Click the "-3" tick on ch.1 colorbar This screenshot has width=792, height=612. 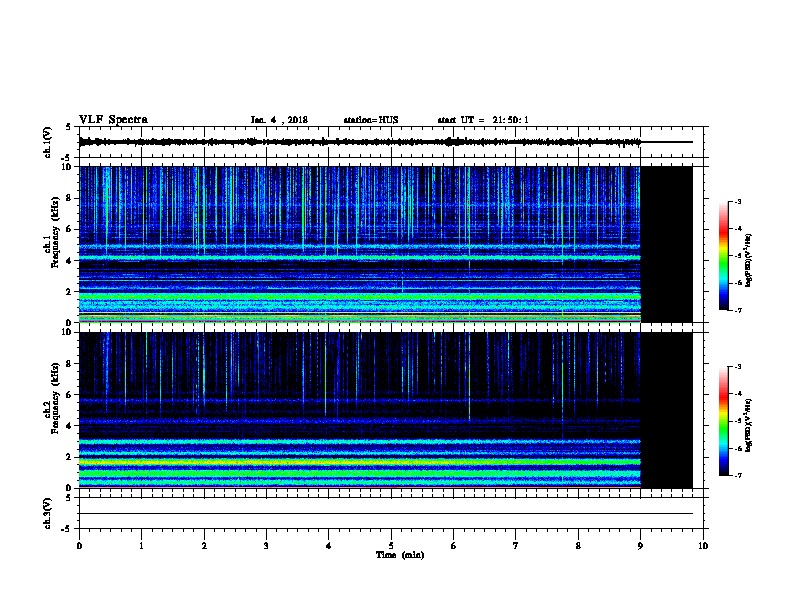tap(737, 201)
